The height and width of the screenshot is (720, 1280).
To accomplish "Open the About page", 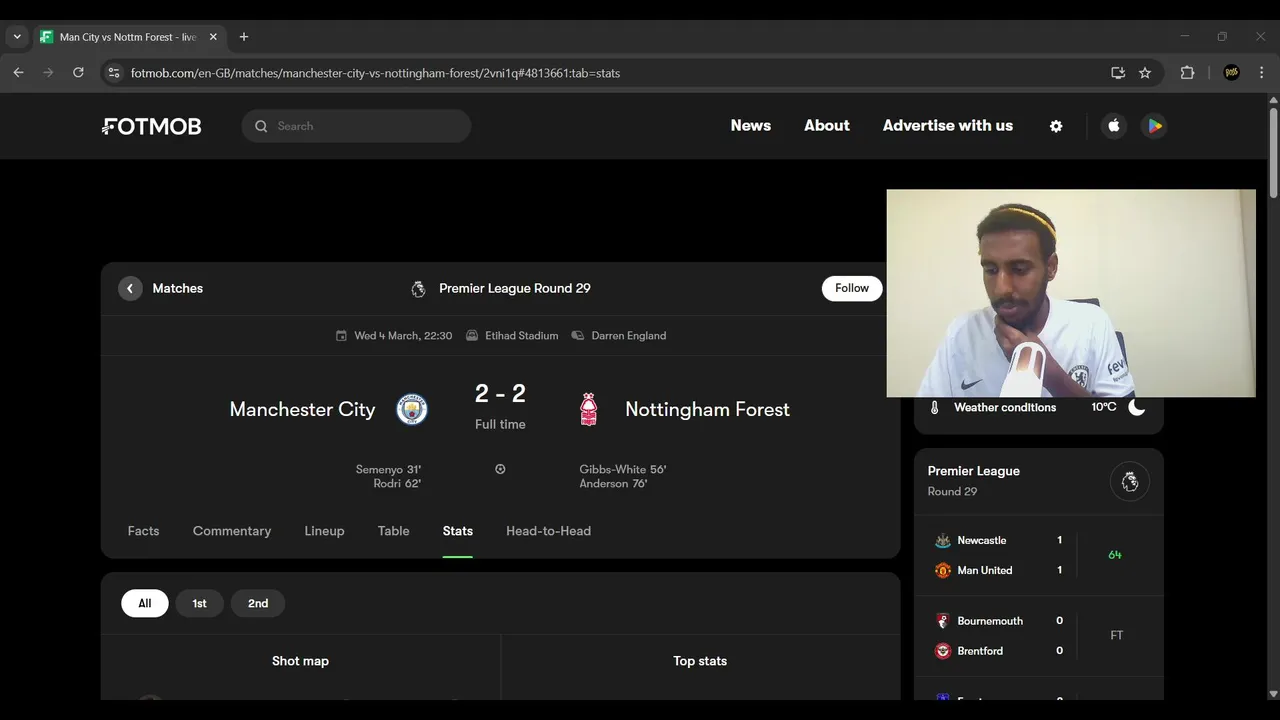I will click(x=827, y=126).
